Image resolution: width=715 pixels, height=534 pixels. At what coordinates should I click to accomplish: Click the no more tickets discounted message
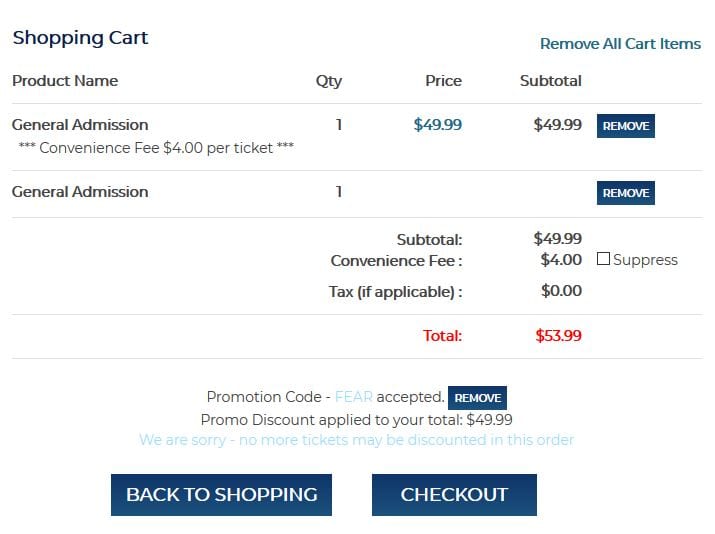(356, 440)
